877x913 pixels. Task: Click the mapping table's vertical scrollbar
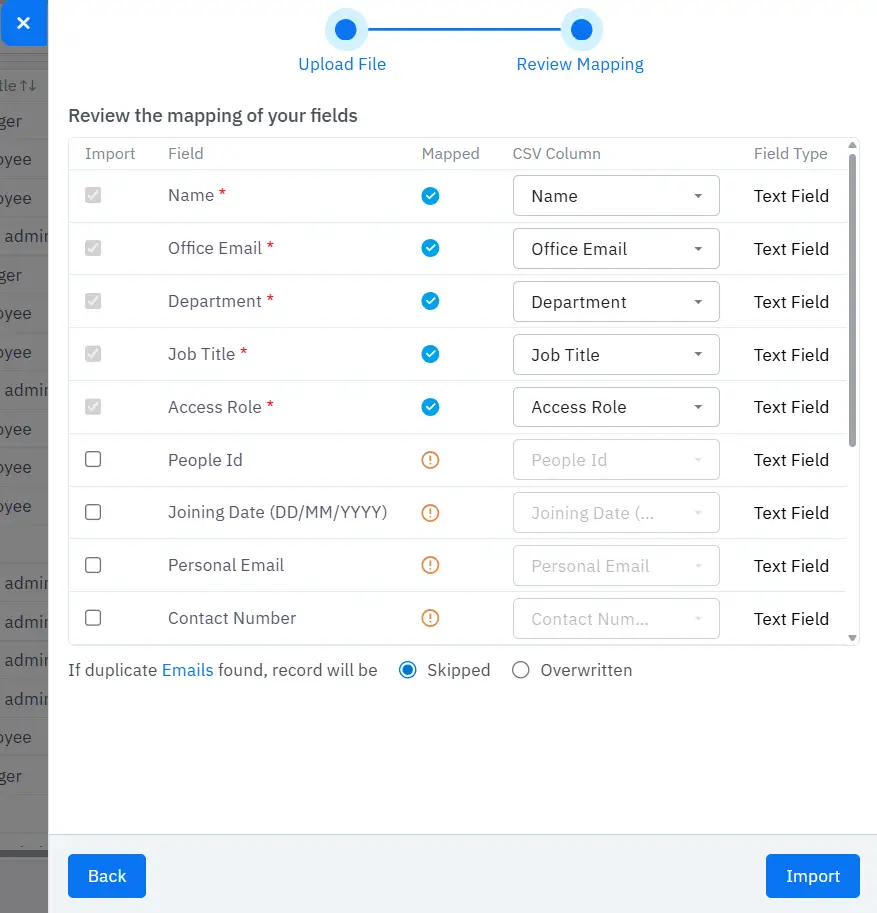coord(852,300)
